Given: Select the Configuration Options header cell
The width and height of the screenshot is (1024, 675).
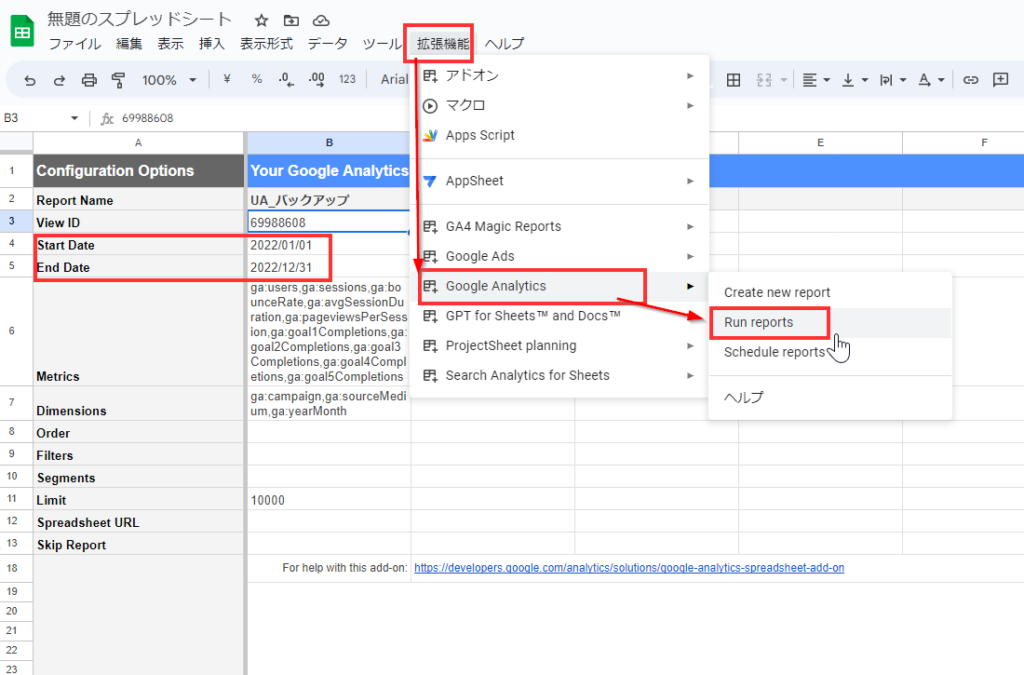Looking at the screenshot, I should [138, 171].
